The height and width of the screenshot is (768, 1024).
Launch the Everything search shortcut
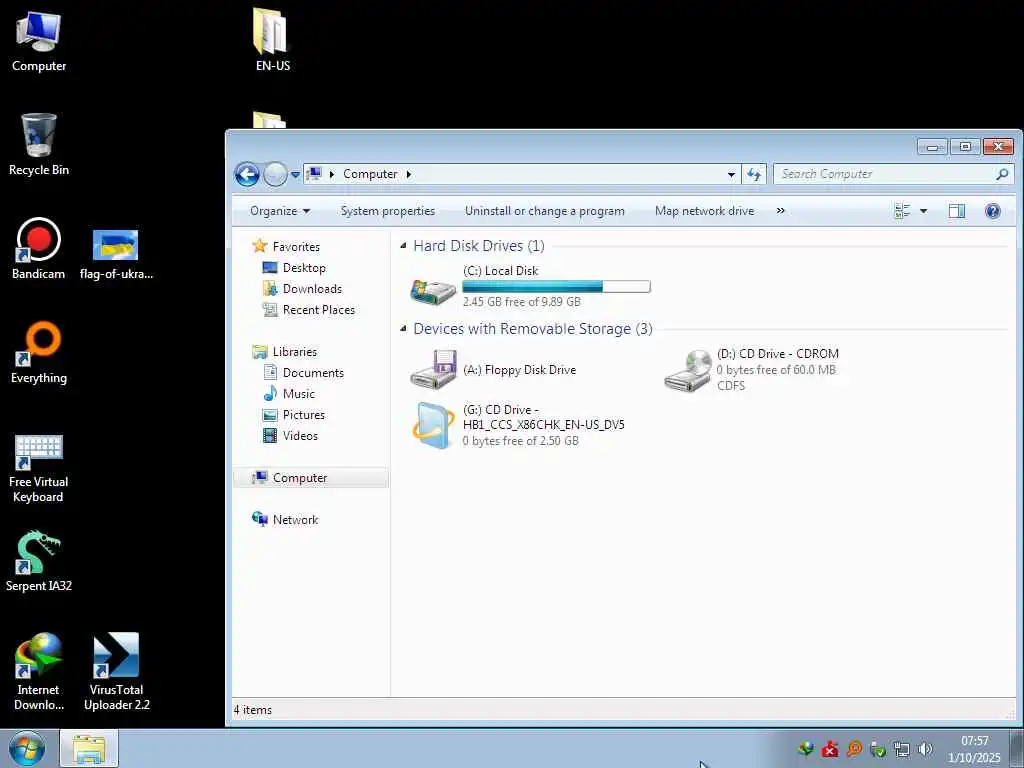point(39,353)
